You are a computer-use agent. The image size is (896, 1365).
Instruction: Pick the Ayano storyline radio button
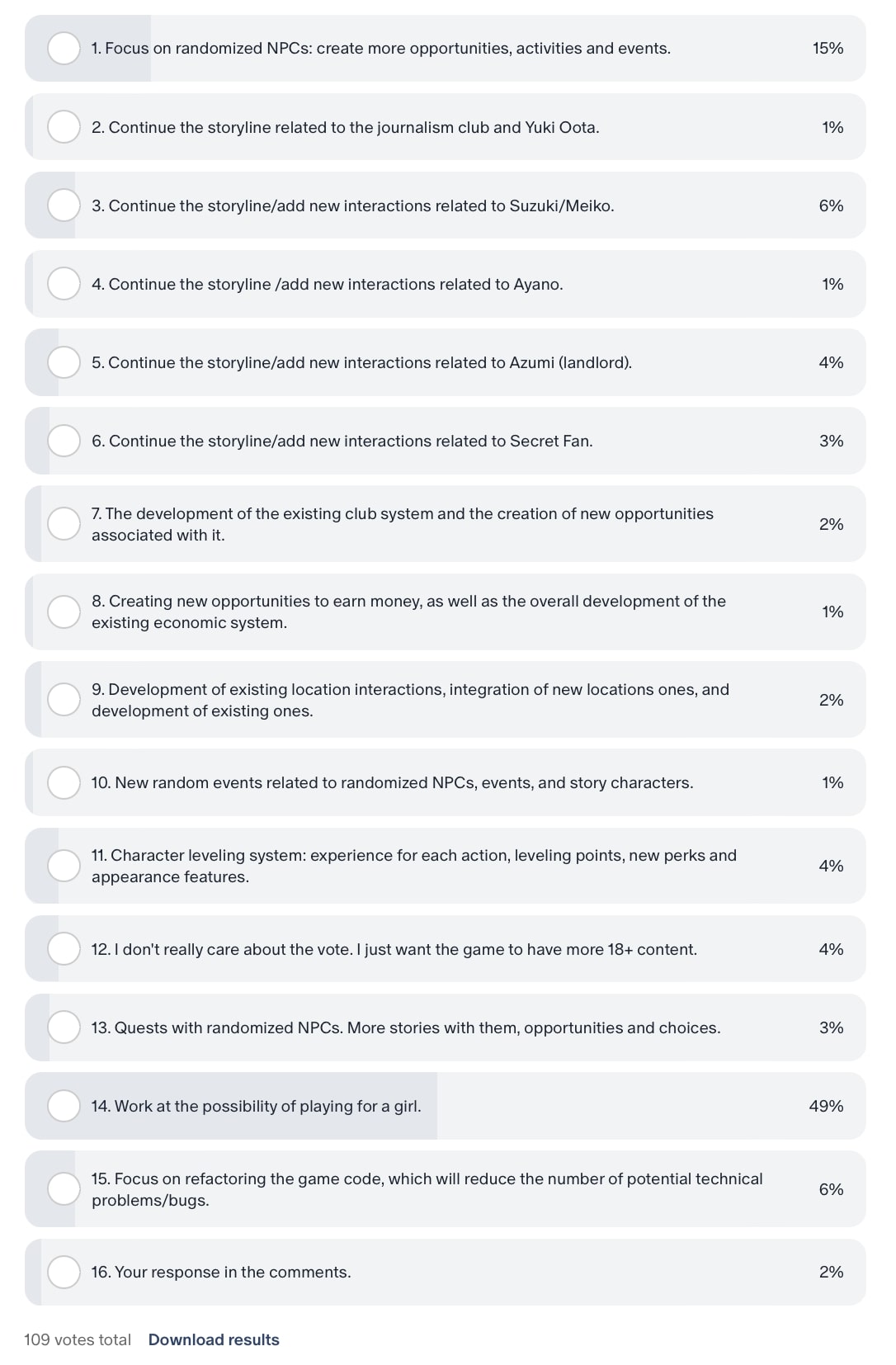(x=64, y=284)
